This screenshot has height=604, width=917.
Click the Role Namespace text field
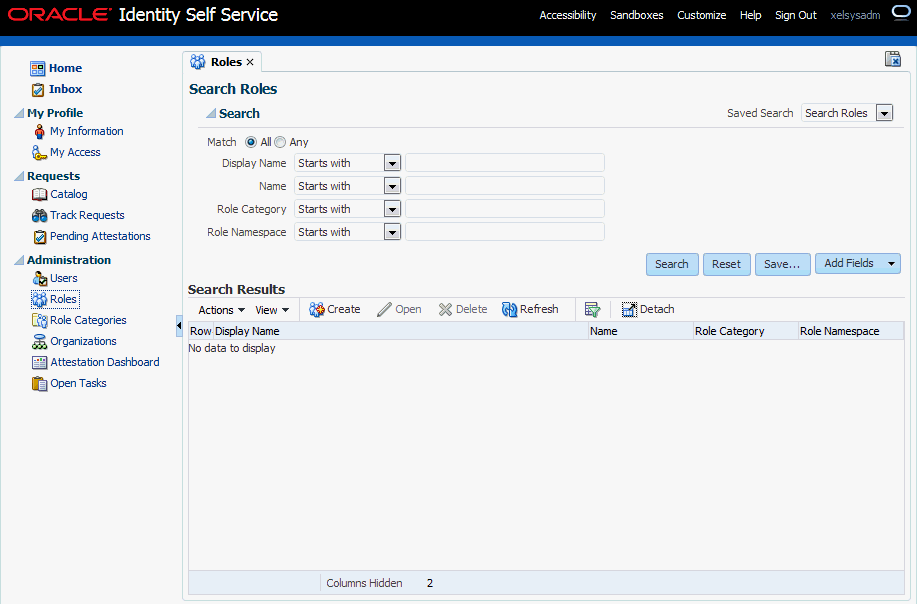point(505,232)
